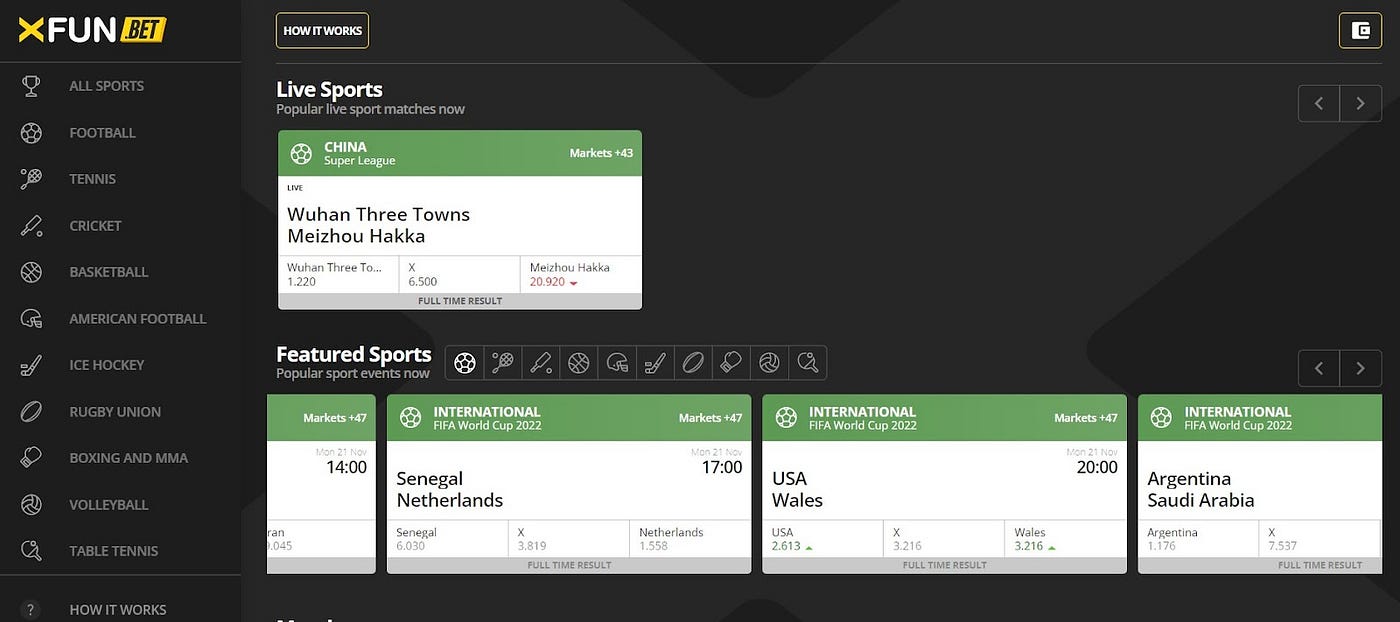Image resolution: width=1400 pixels, height=622 pixels.
Task: Bet on Wuhan Three Towns at 1.220
Action: pyautogui.click(x=339, y=274)
